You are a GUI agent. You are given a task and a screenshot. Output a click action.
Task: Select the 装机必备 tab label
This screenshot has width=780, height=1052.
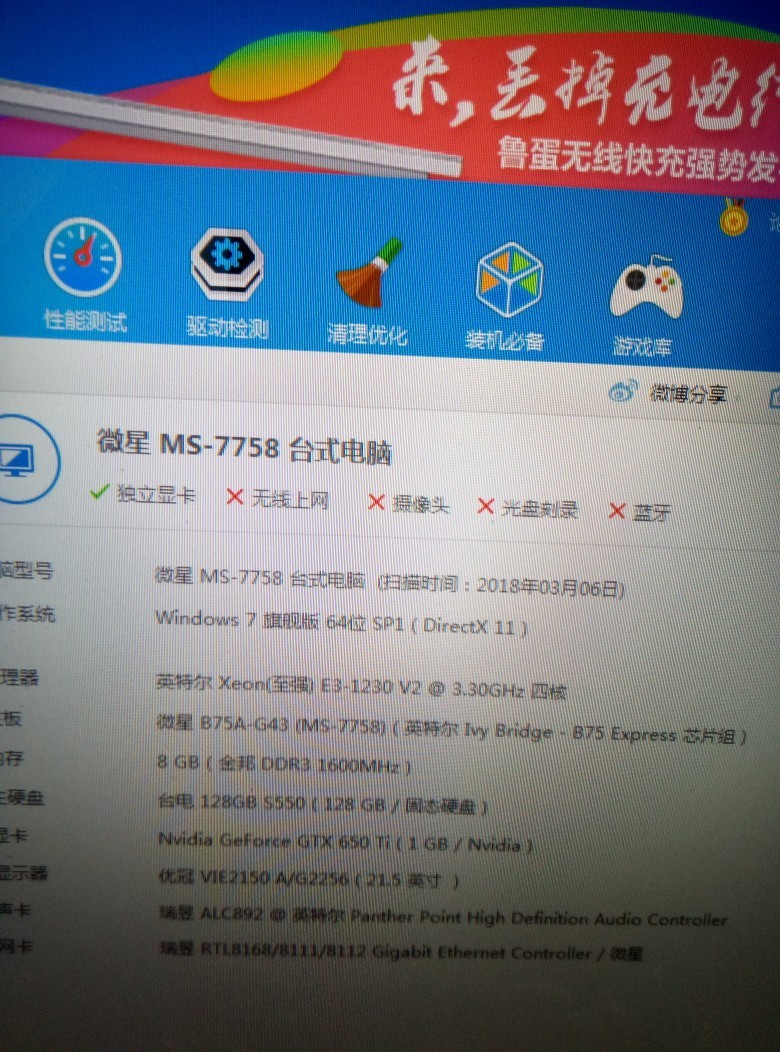504,341
